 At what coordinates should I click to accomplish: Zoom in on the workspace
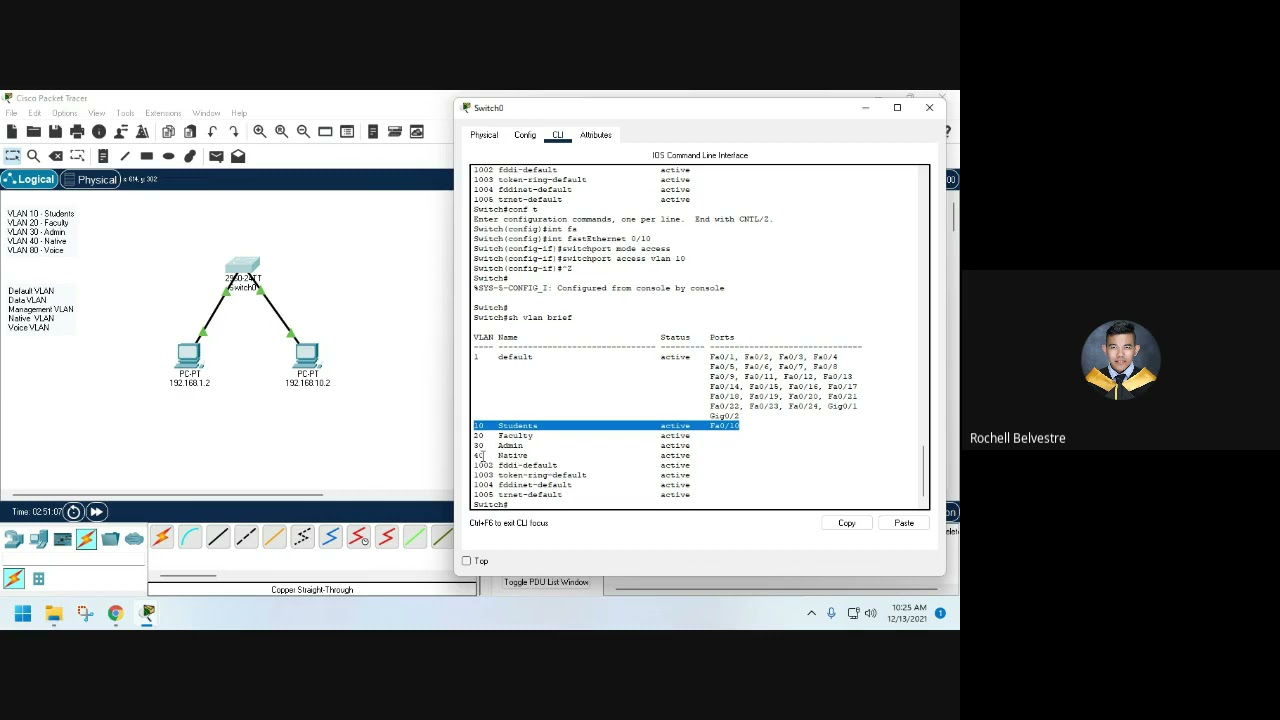click(260, 132)
